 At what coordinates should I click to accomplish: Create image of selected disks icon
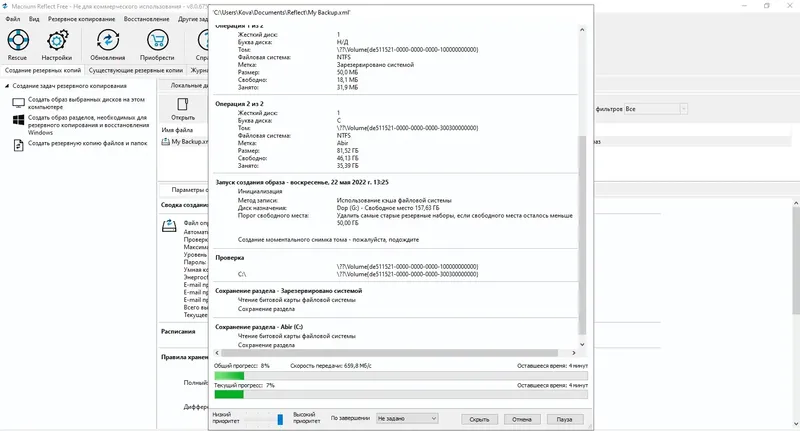click(x=18, y=103)
